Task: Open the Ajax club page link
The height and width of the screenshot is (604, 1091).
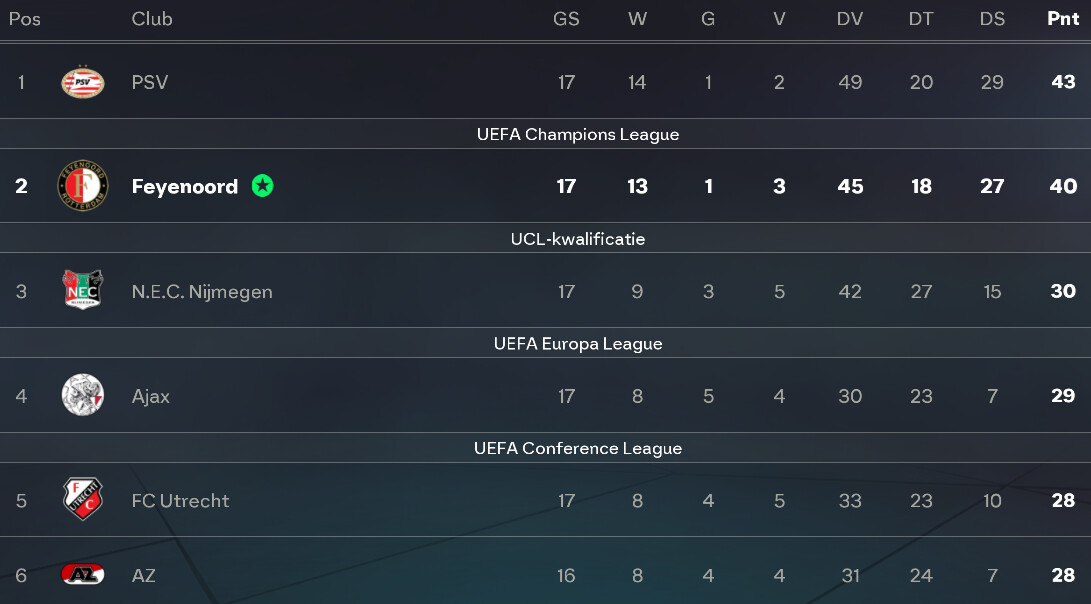Action: point(151,396)
